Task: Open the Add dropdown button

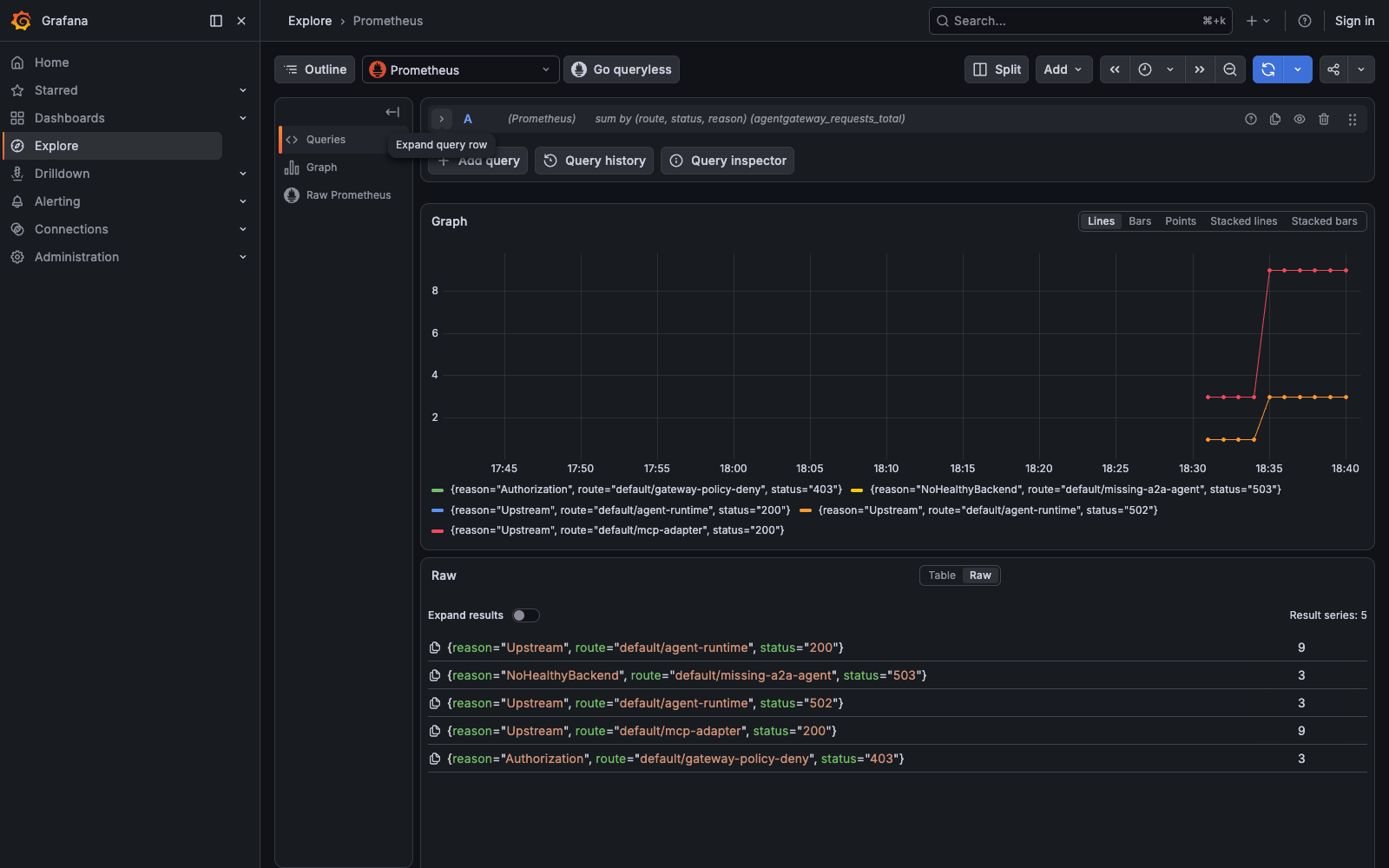Action: tap(1063, 69)
